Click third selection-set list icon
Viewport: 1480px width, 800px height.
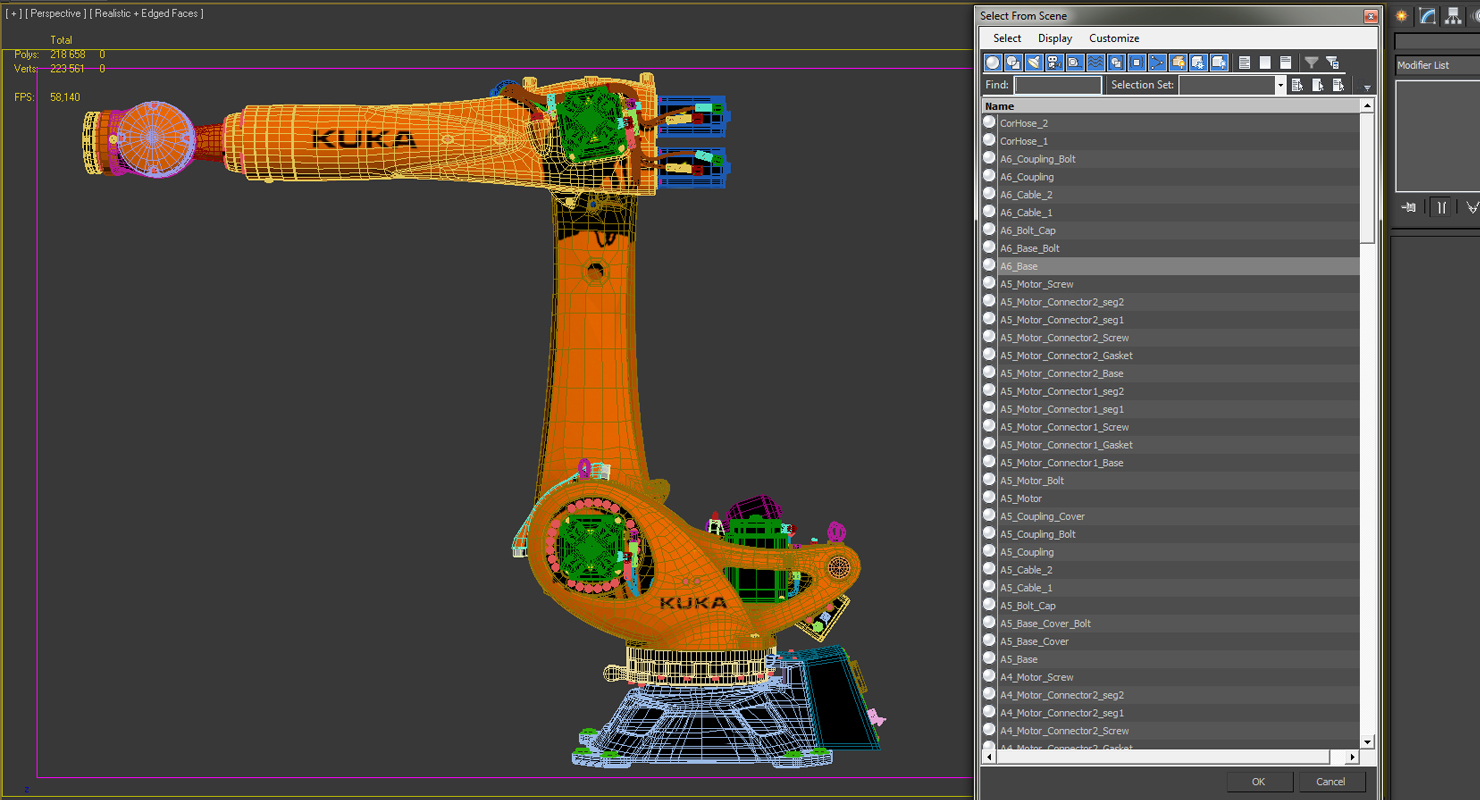click(1338, 85)
